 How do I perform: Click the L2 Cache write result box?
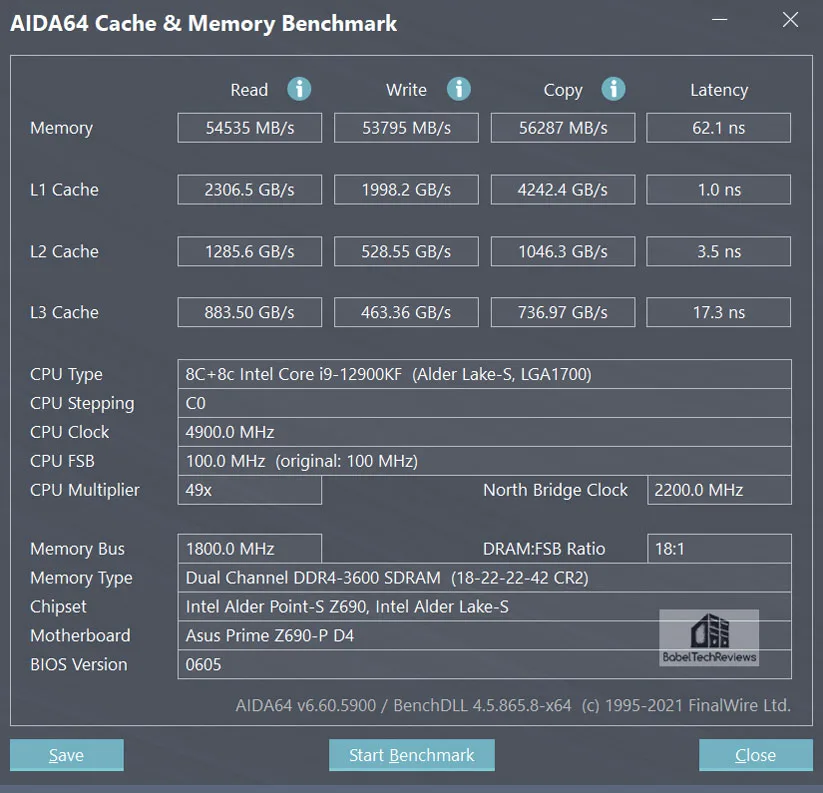(406, 251)
